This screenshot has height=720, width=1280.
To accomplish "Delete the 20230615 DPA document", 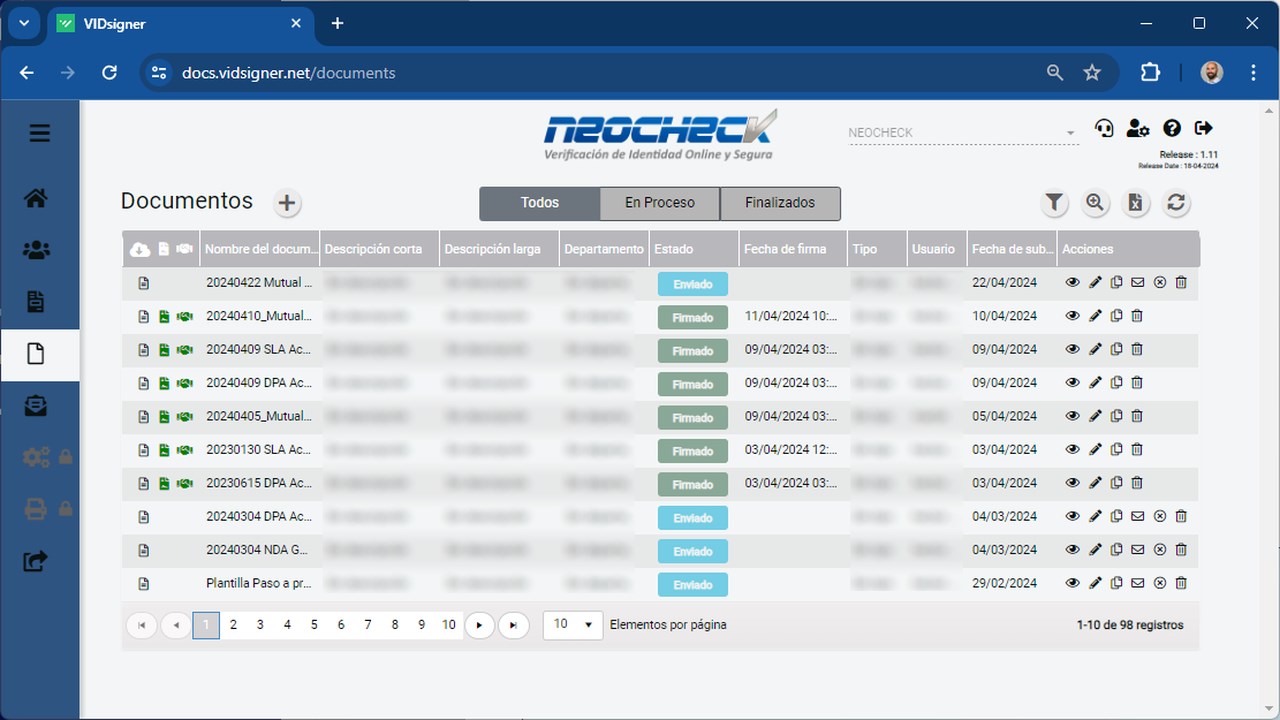I will [1137, 483].
